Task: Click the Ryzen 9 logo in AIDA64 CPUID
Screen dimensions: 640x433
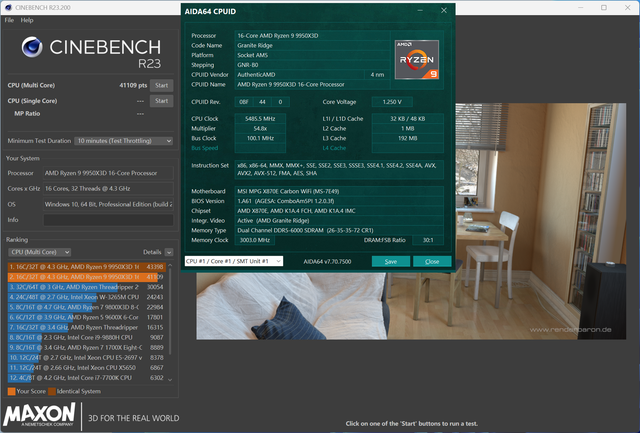Action: pyautogui.click(x=417, y=60)
